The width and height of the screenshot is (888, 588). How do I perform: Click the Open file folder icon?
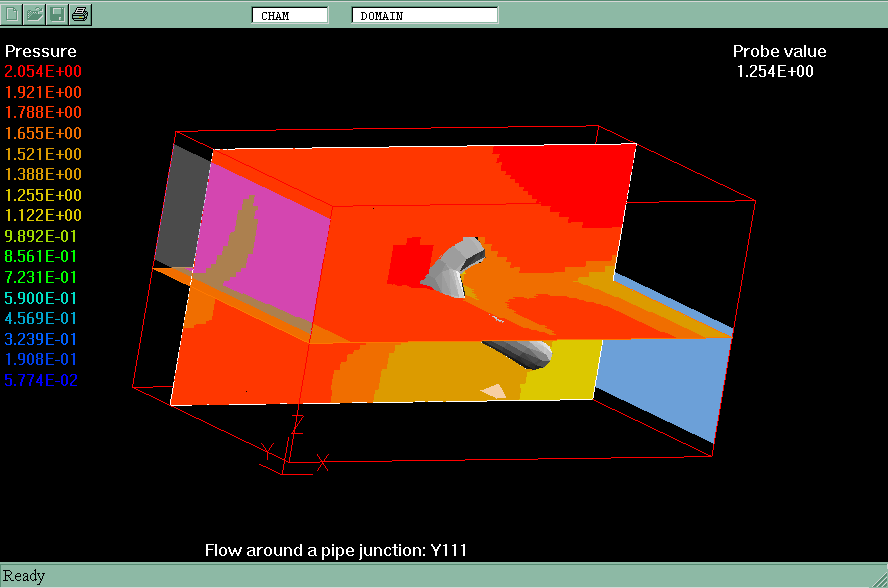(35, 14)
